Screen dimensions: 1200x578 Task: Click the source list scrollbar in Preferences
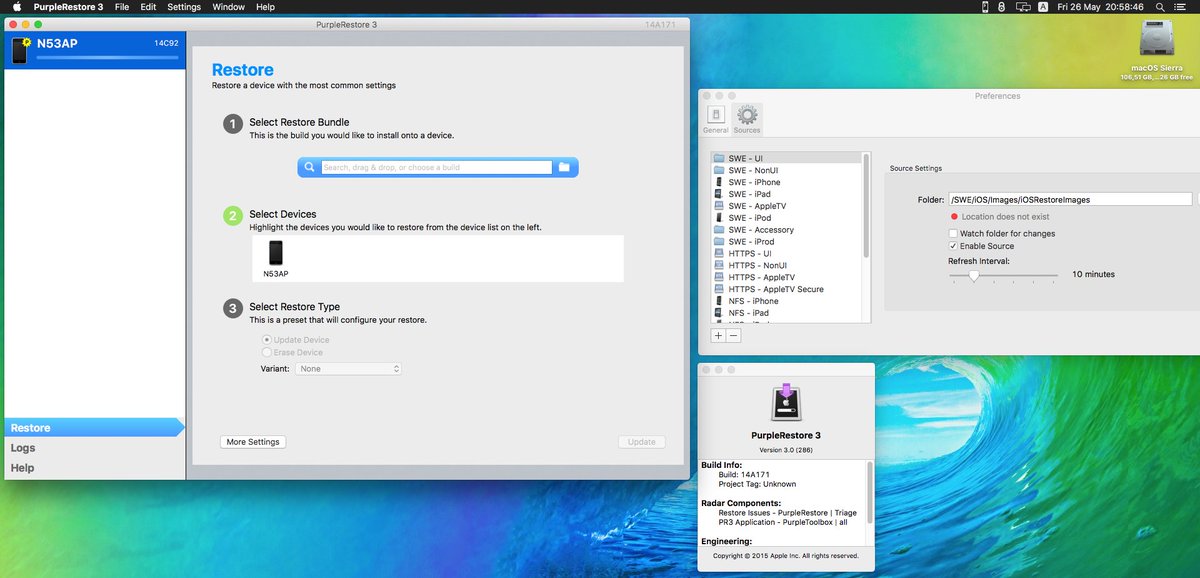866,205
